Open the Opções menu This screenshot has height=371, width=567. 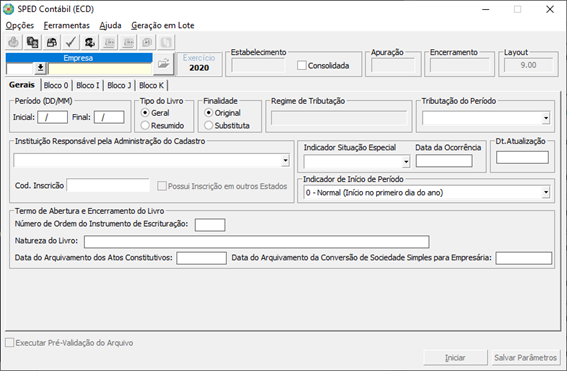tap(20, 25)
